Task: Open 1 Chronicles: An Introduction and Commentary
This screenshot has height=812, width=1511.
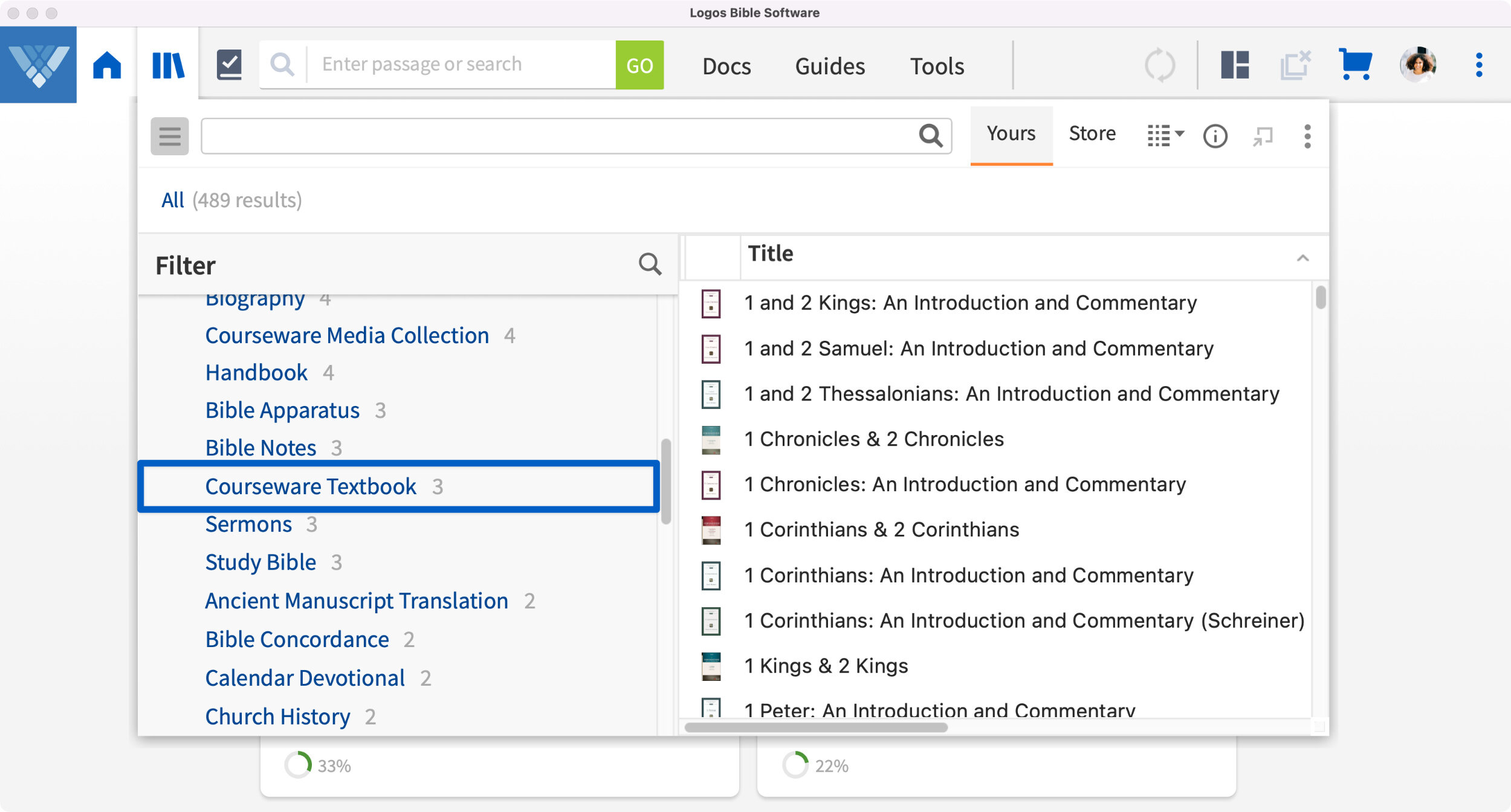Action: point(965,485)
